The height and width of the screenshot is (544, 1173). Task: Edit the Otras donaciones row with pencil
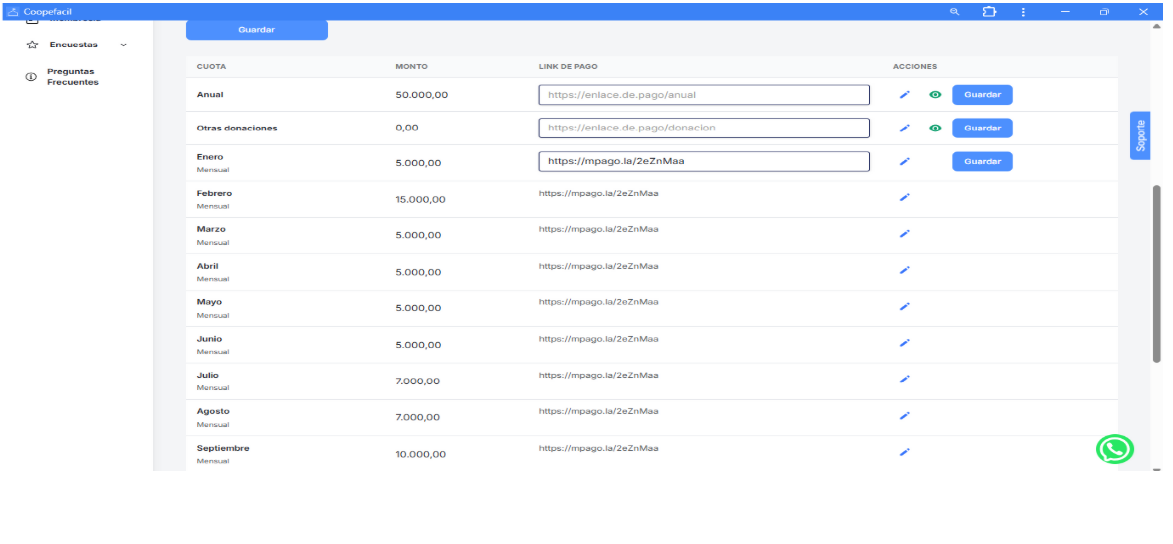pos(904,128)
